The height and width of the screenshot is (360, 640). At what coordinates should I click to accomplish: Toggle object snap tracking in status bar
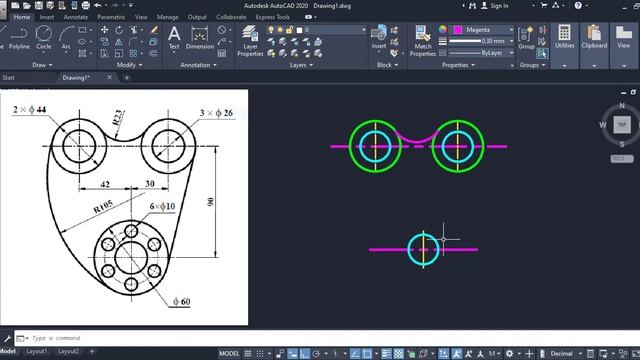pyautogui.click(x=355, y=353)
